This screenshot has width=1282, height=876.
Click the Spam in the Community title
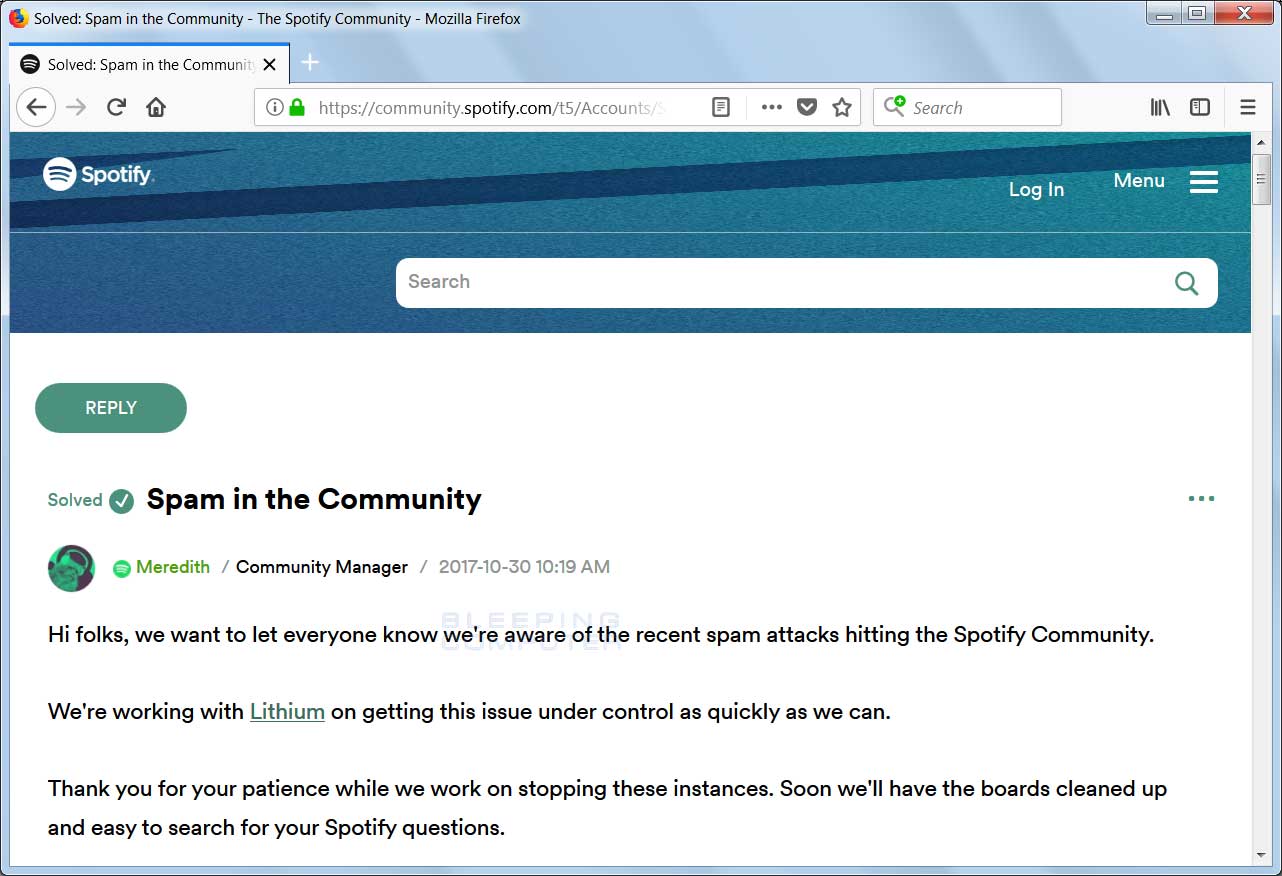[314, 499]
